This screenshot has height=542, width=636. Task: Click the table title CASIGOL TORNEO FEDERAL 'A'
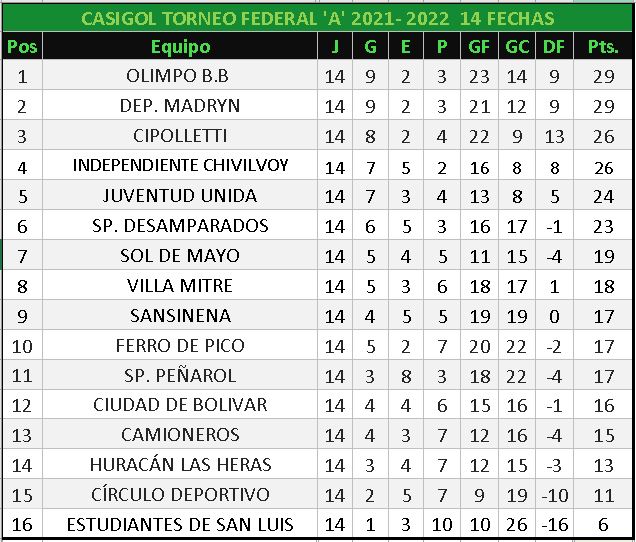coord(317,19)
